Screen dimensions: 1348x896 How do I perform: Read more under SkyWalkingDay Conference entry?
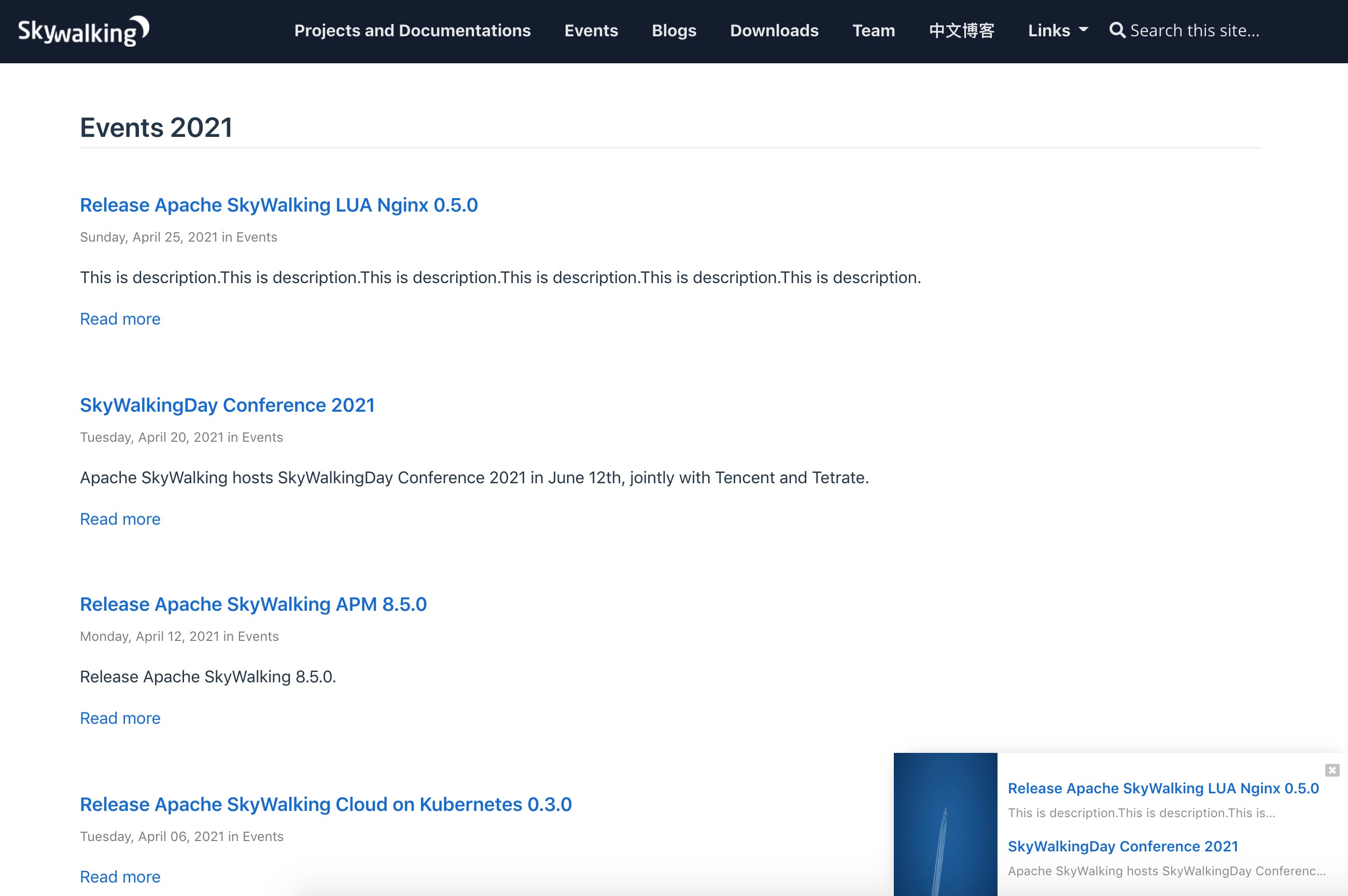[120, 519]
